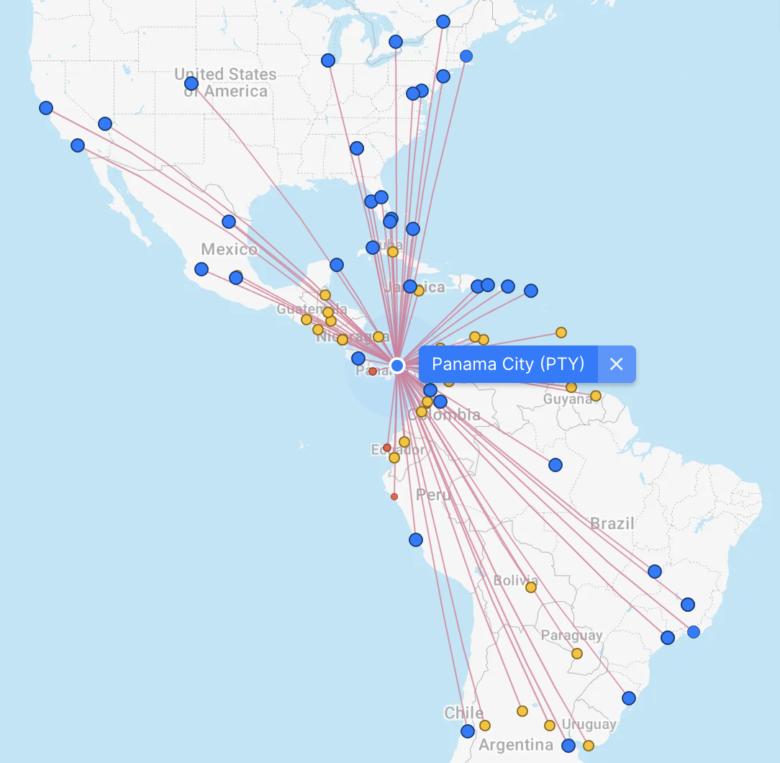Click the yellow marker under Paraguay label

pyautogui.click(x=577, y=654)
